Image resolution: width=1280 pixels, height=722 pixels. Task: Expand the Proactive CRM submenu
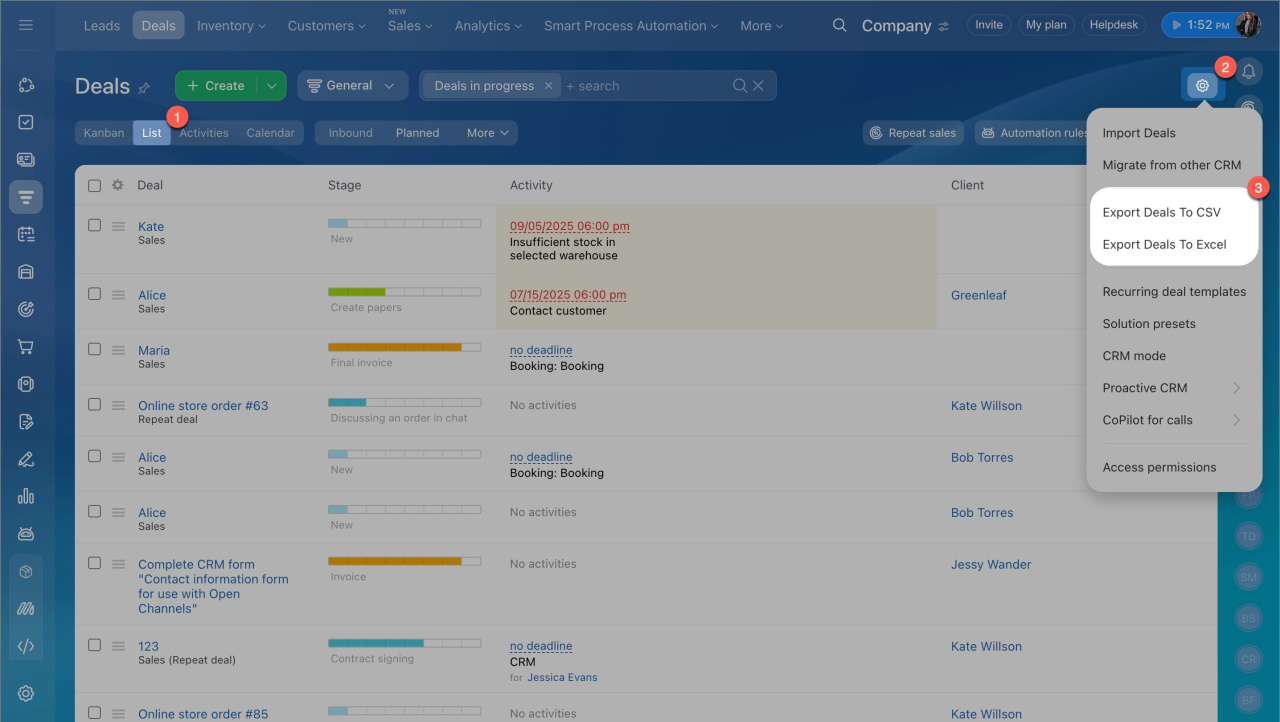[x=1236, y=388]
